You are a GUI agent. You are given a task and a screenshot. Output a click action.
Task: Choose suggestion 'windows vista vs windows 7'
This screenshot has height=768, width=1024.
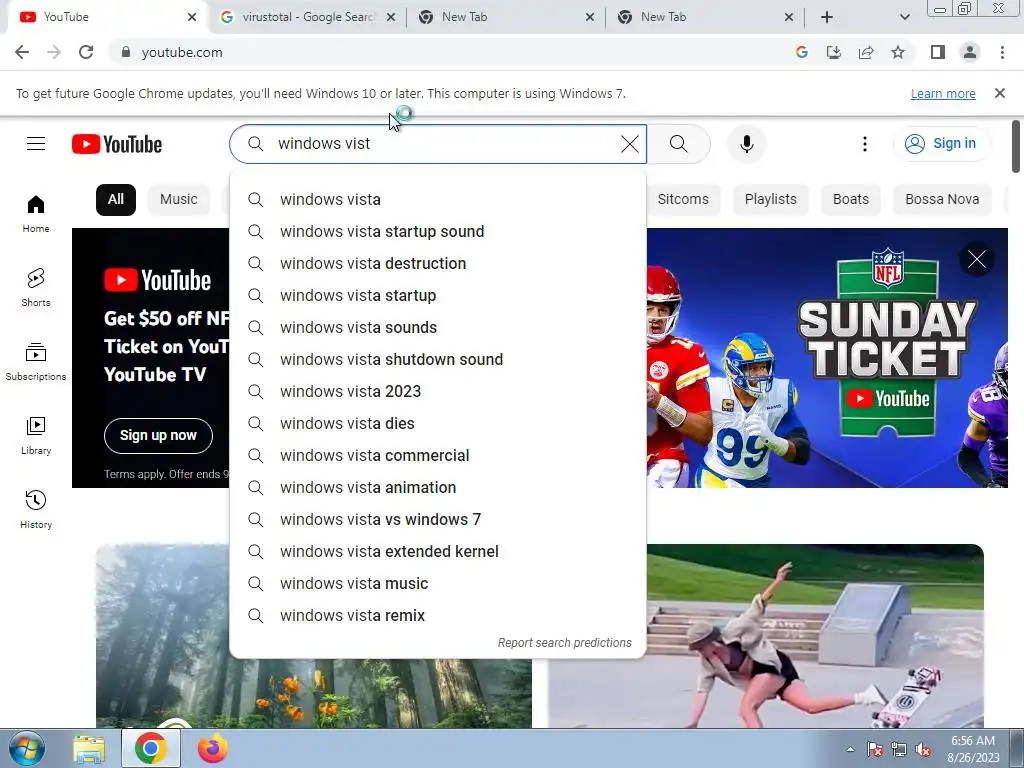pyautogui.click(x=438, y=519)
